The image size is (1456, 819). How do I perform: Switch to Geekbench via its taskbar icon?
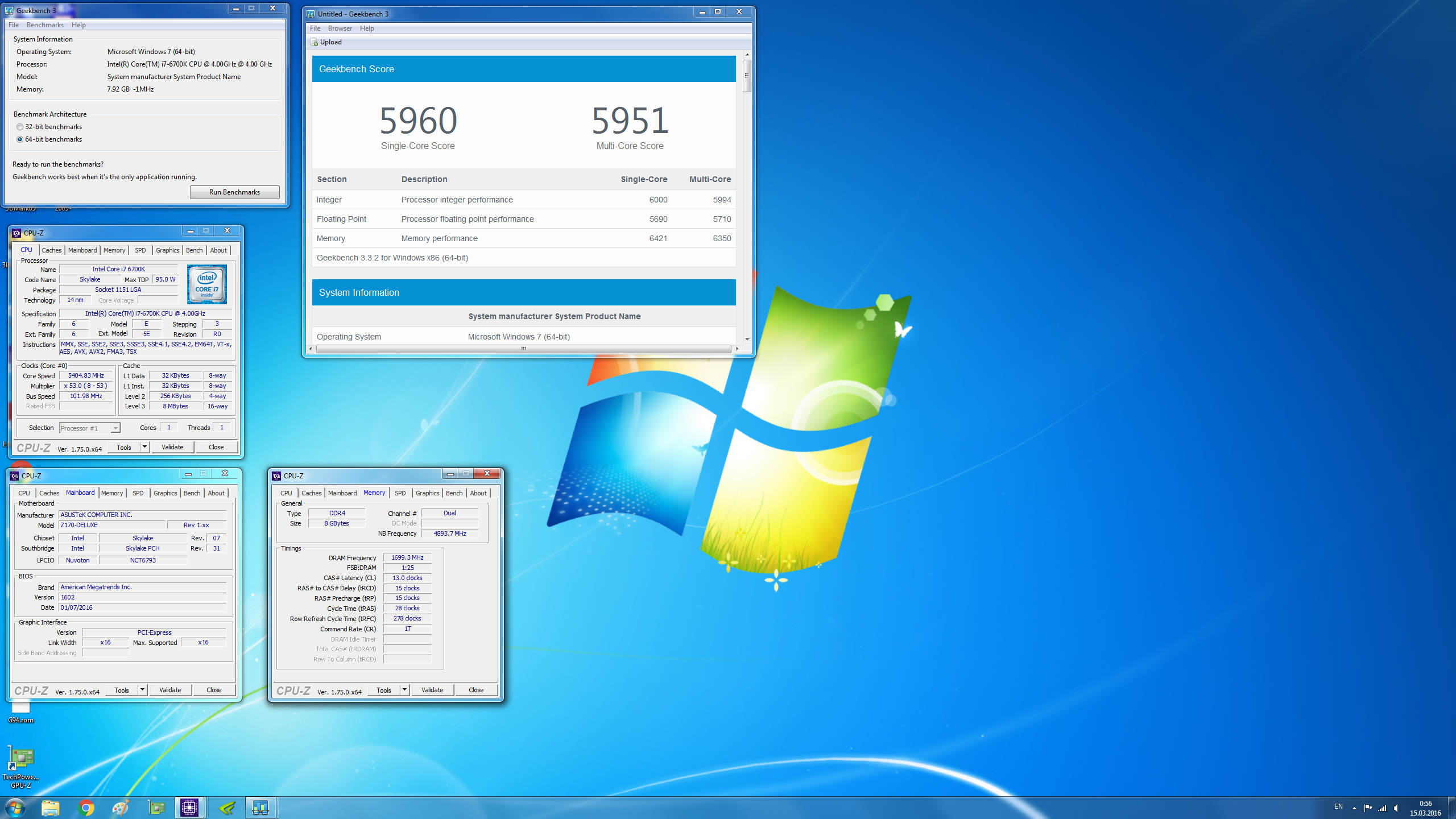pyautogui.click(x=260, y=808)
